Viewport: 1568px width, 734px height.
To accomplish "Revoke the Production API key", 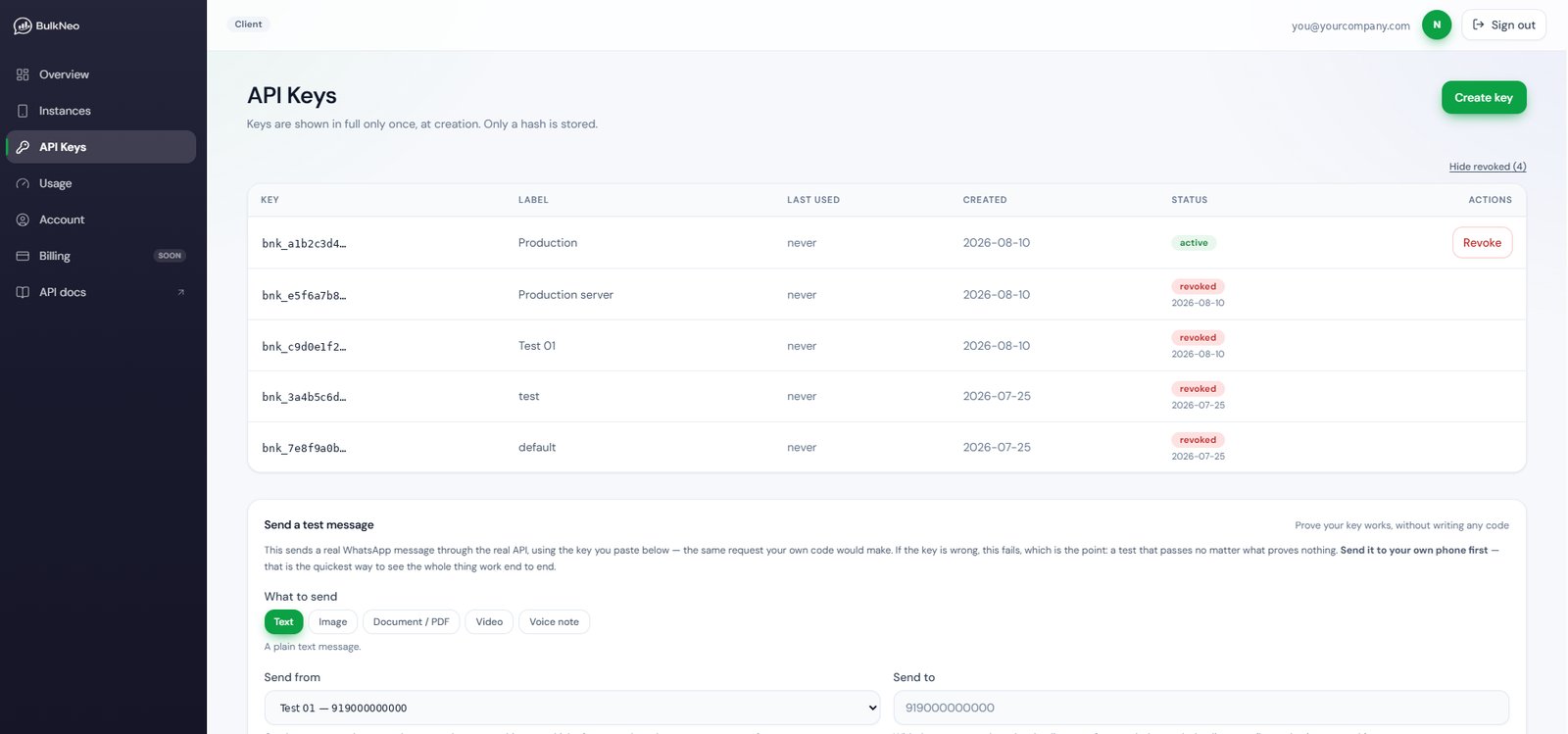I will point(1482,243).
